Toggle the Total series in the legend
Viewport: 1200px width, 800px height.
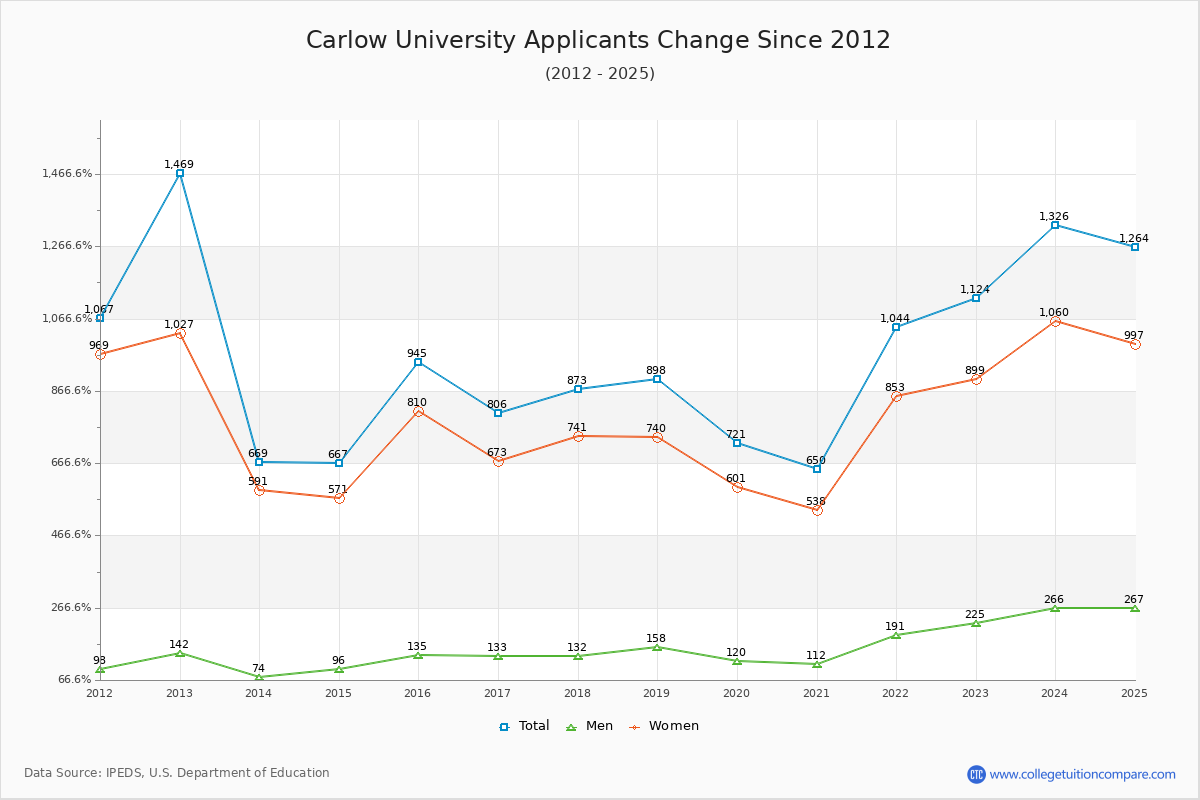[x=524, y=726]
